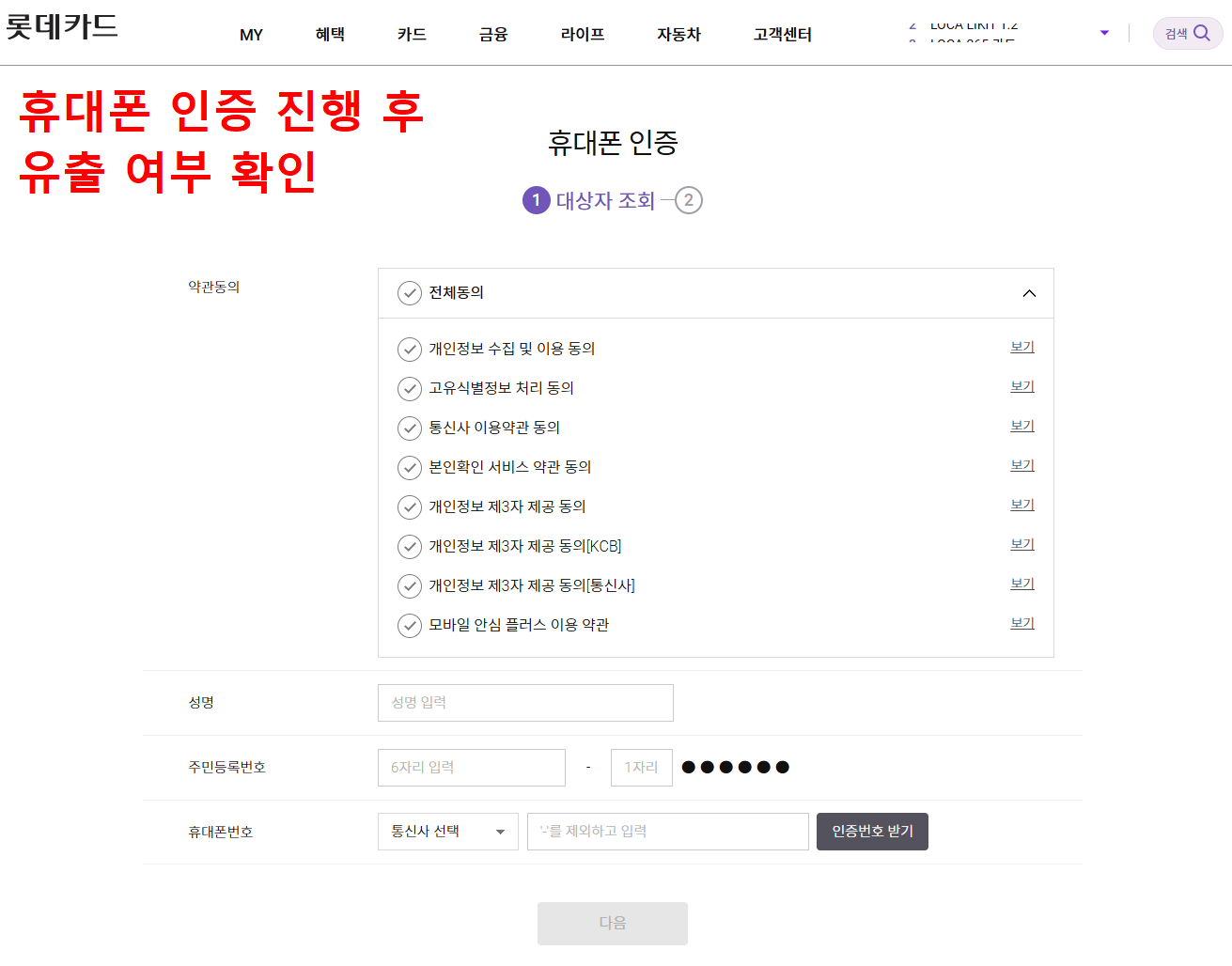Click the 다음 button
The image size is (1232, 966).
612,923
